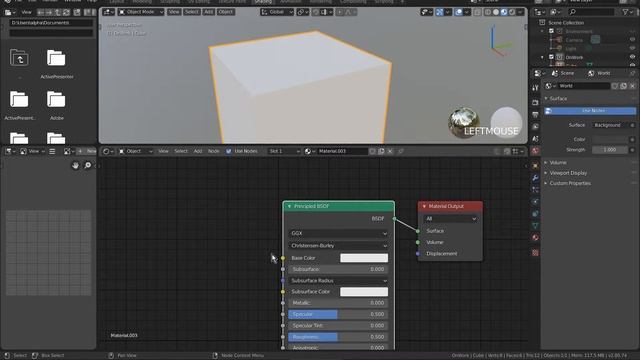Open the Scene properties tab icon

pos(535,139)
